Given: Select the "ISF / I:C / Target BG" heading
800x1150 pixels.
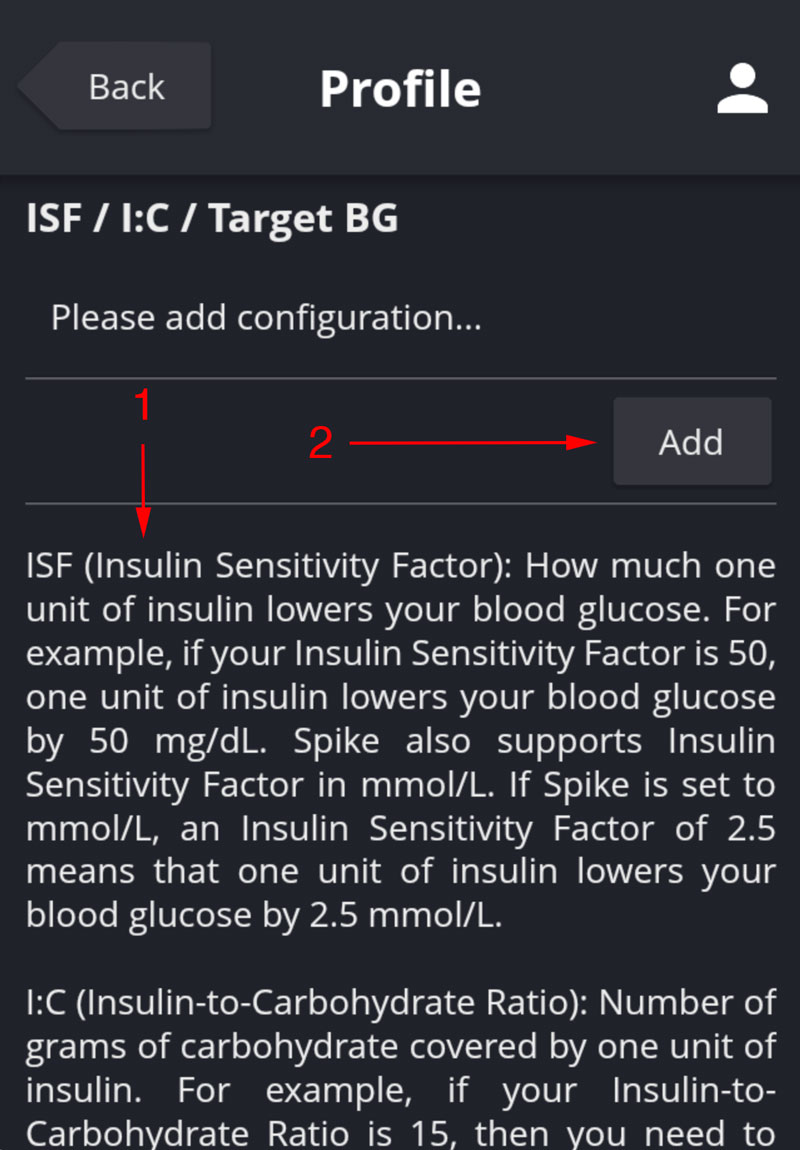Looking at the screenshot, I should (x=212, y=218).
